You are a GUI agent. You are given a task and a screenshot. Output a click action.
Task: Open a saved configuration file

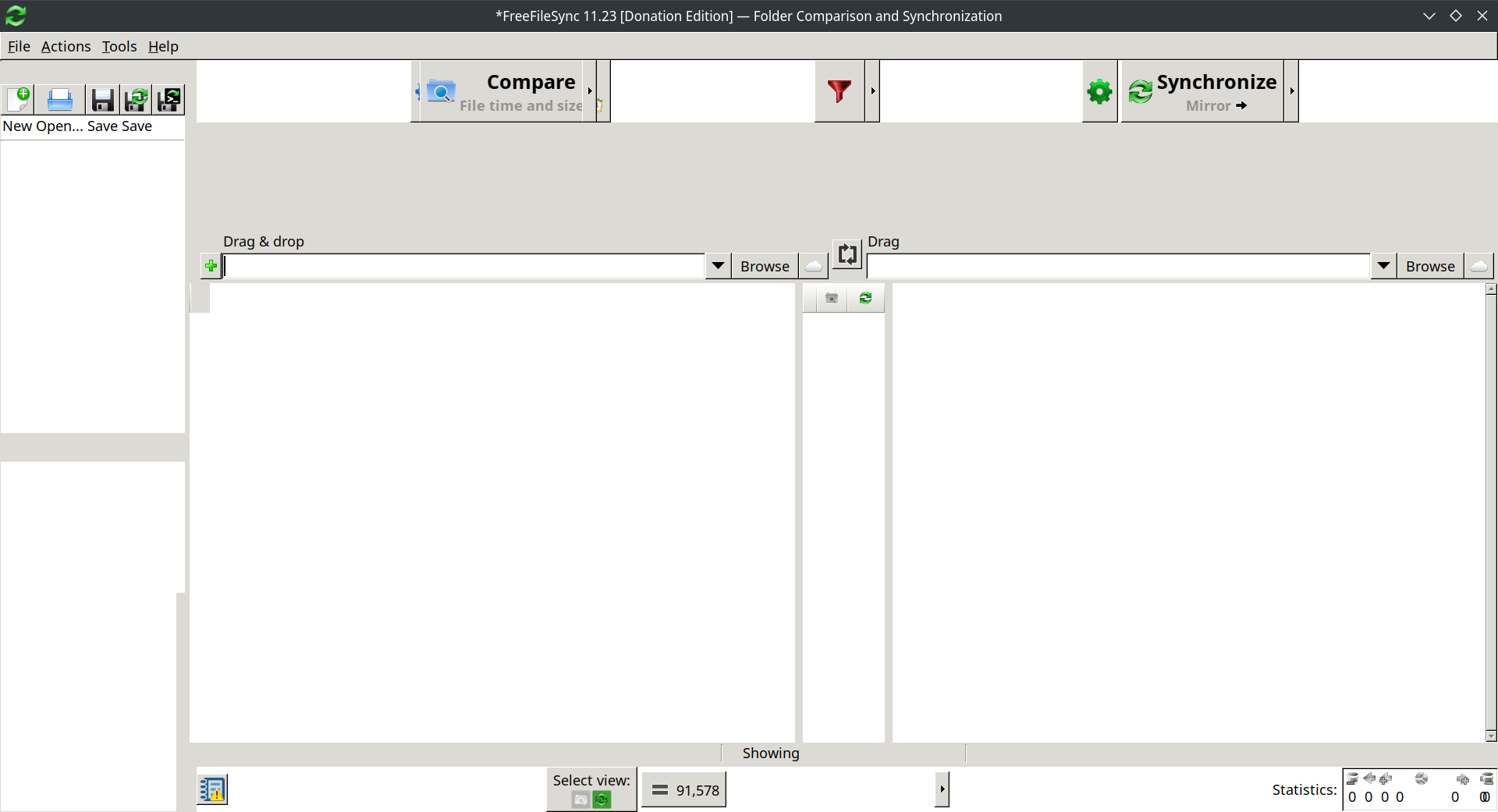pyautogui.click(x=60, y=99)
